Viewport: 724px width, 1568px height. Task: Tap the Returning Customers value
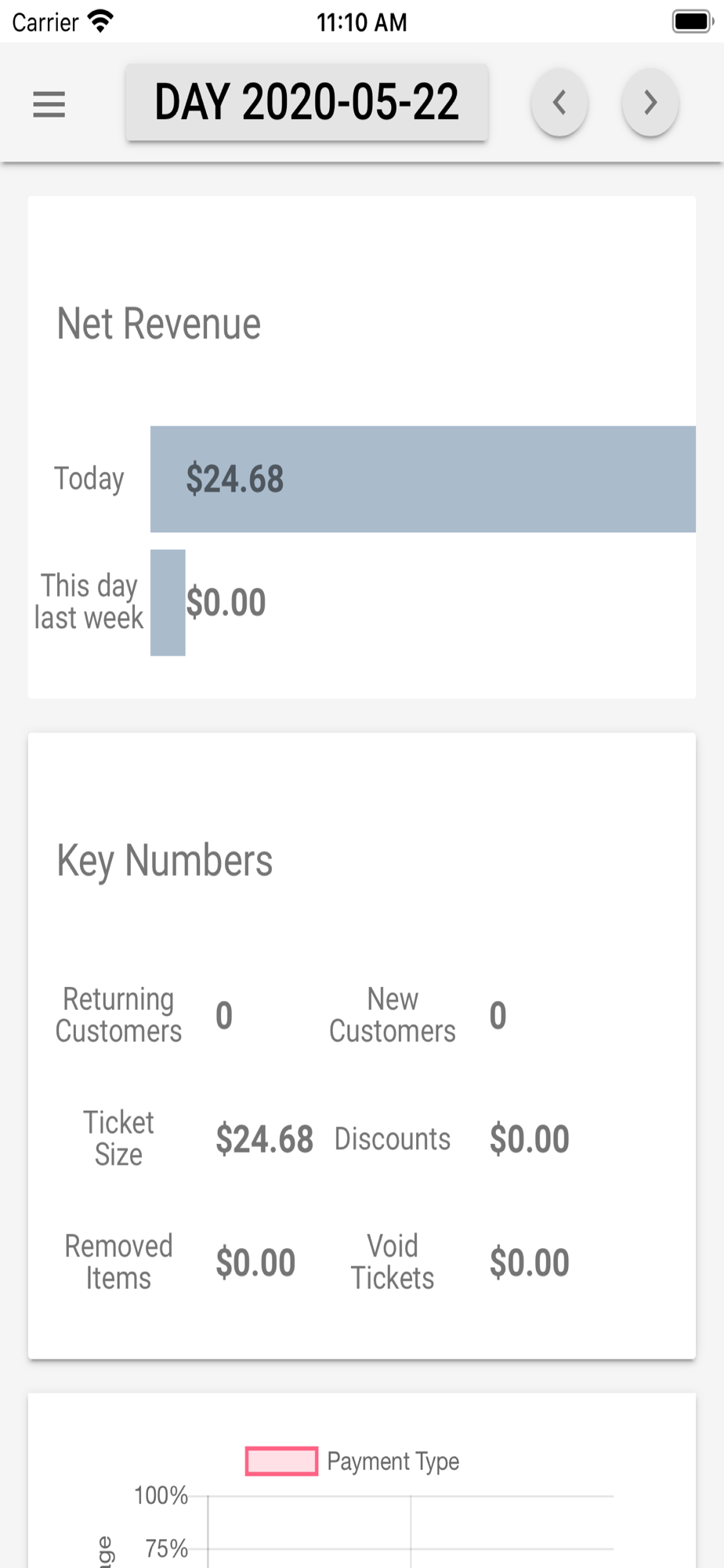click(x=224, y=1015)
